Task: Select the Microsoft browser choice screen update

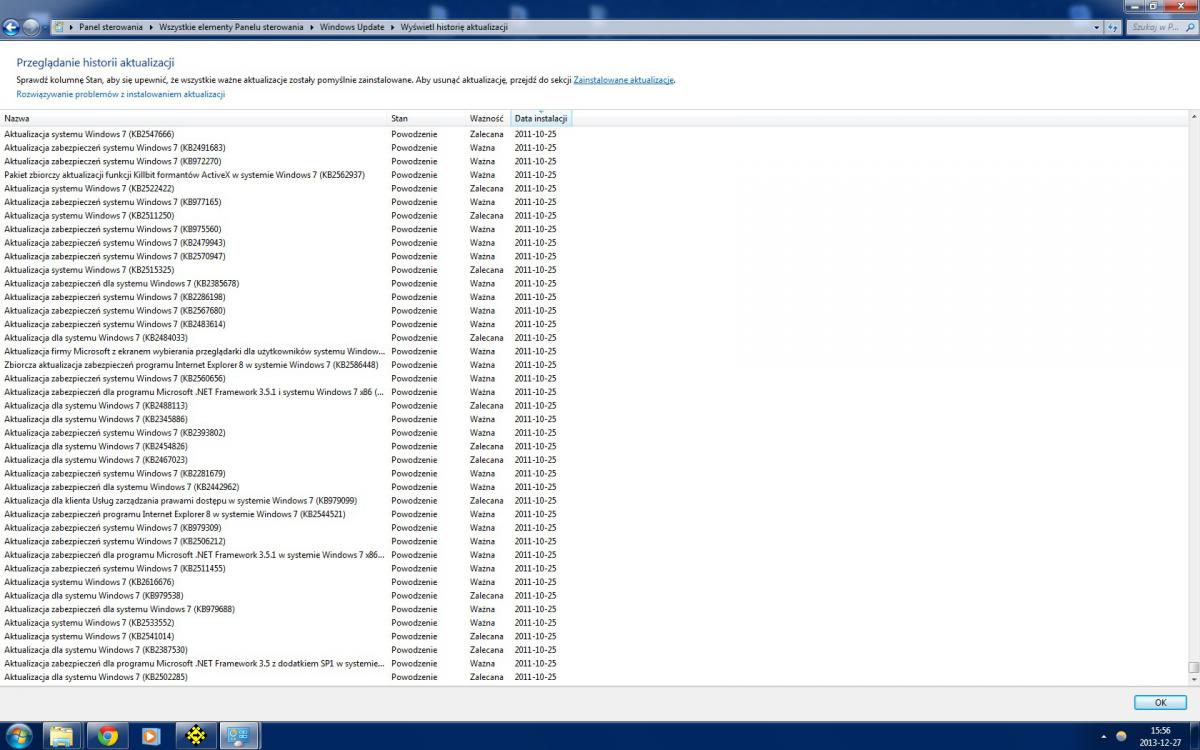Action: coord(286,351)
